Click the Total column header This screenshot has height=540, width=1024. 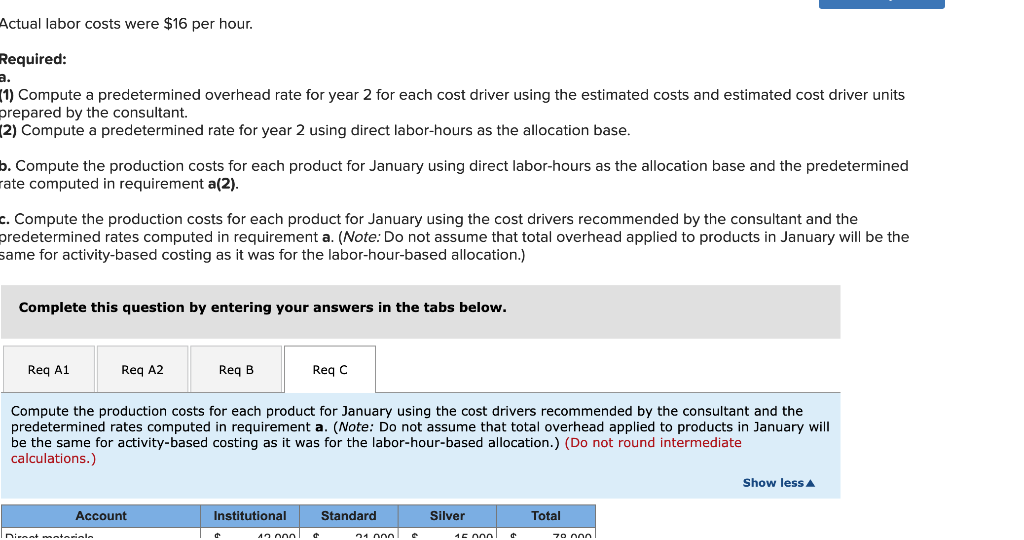click(x=546, y=516)
